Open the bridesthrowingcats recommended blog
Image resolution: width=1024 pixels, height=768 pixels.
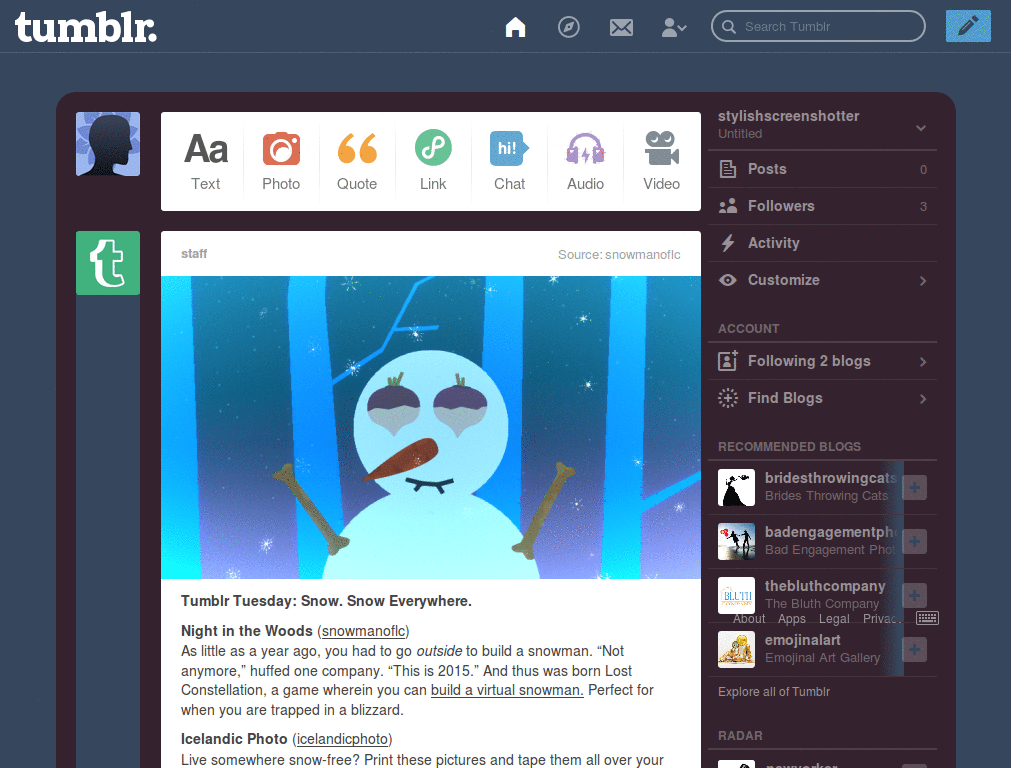[830, 478]
